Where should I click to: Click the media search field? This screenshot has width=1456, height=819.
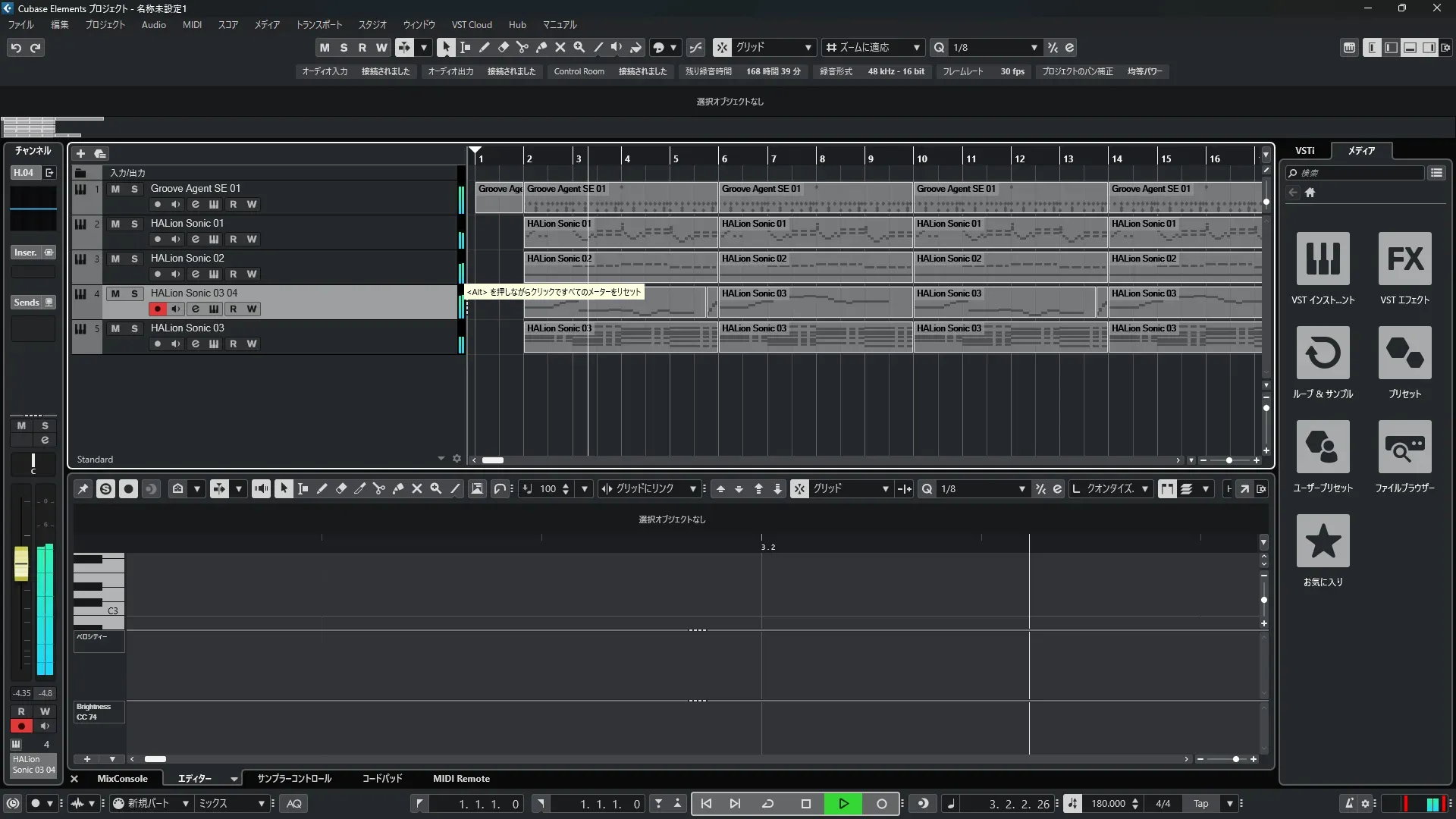coord(1357,173)
